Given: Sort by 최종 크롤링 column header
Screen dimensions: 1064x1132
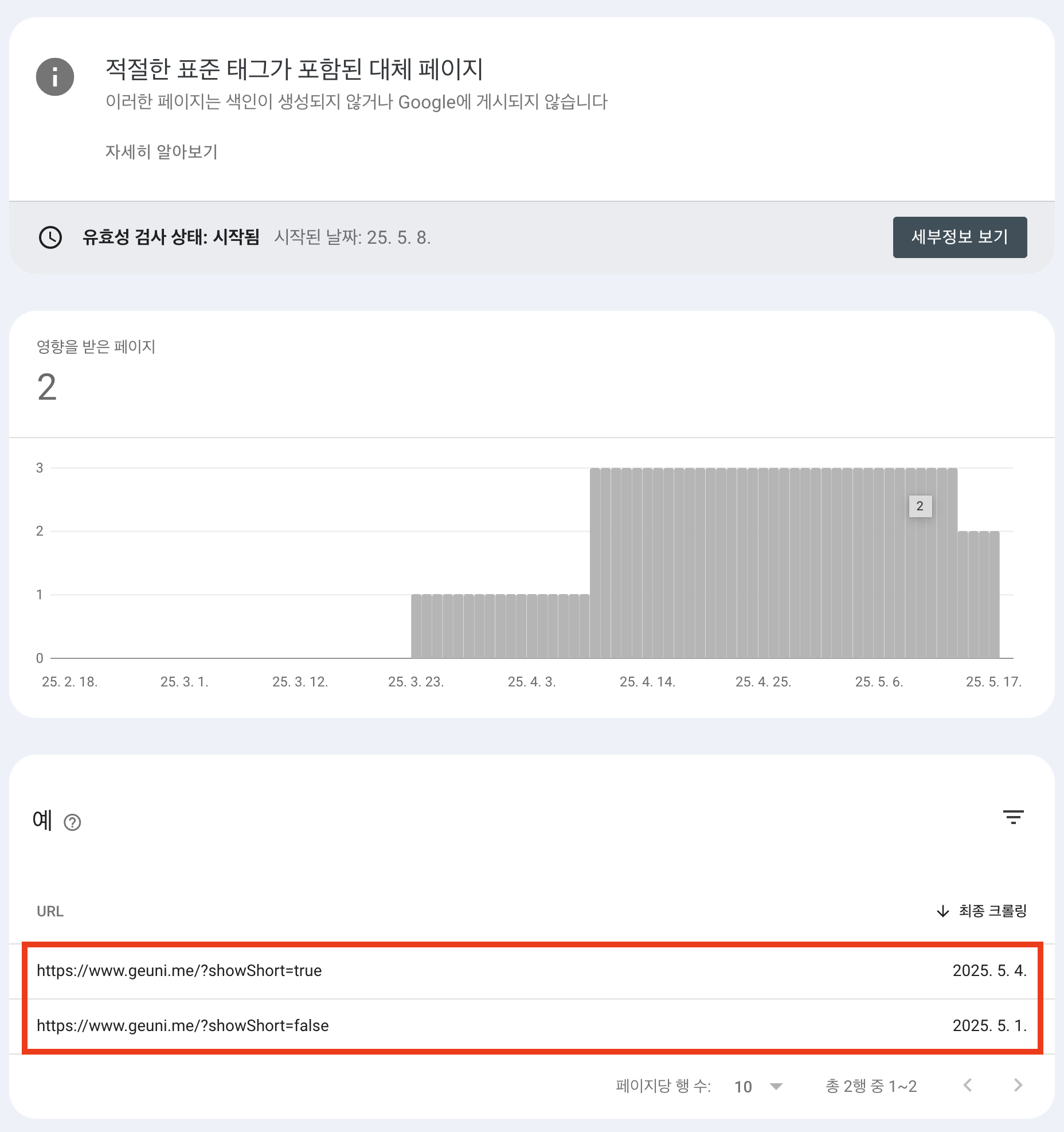Looking at the screenshot, I should click(992, 911).
